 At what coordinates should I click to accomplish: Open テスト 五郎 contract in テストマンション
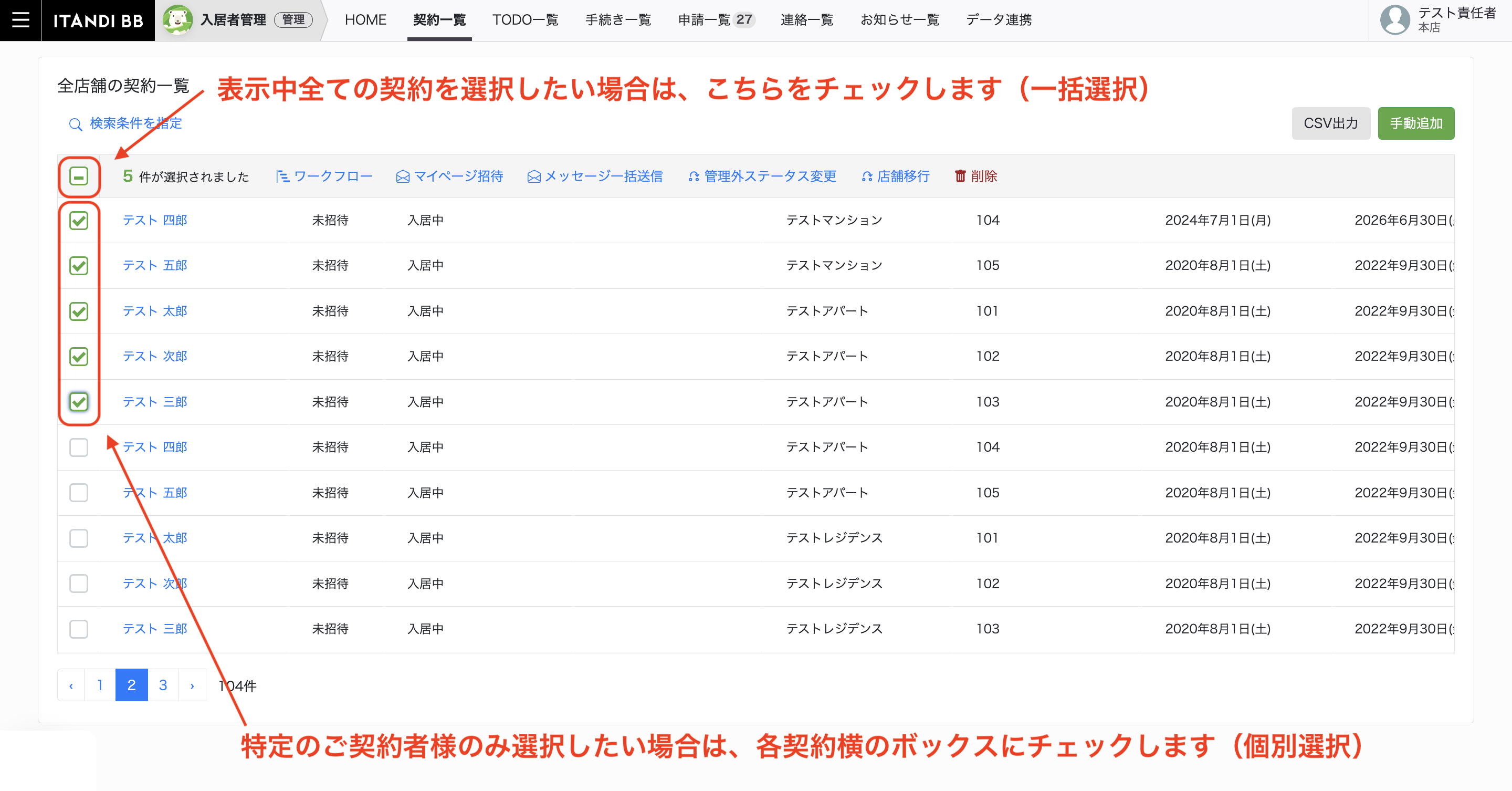[x=155, y=265]
